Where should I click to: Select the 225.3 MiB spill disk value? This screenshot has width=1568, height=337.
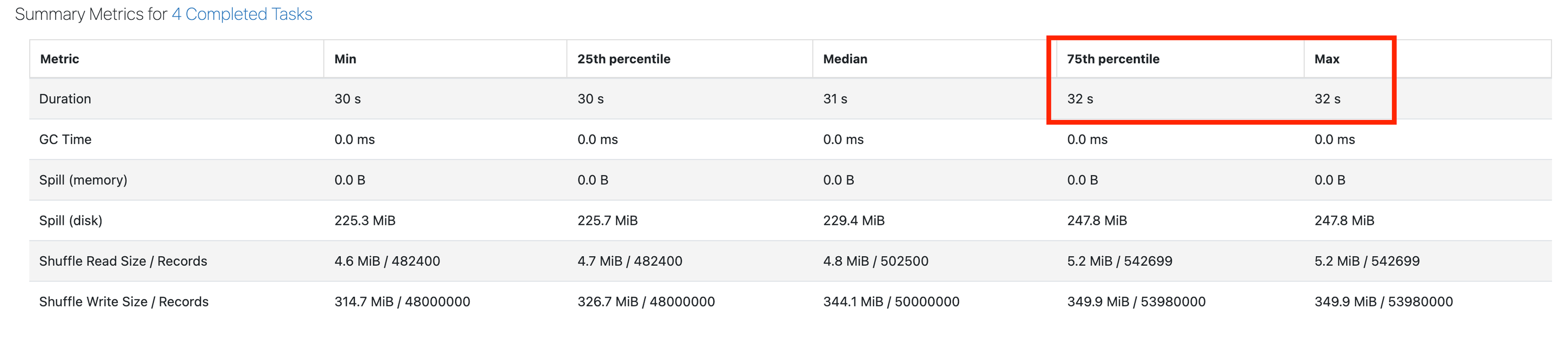point(364,220)
